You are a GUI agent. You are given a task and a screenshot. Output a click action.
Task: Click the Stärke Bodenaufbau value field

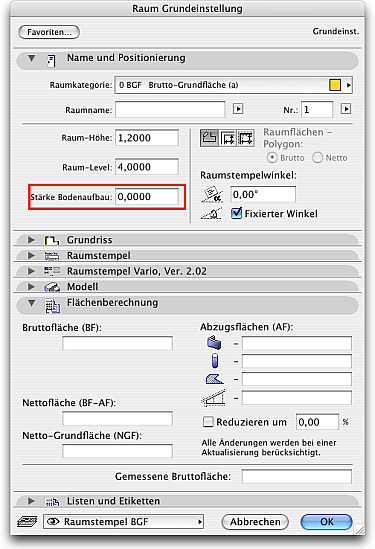(147, 196)
